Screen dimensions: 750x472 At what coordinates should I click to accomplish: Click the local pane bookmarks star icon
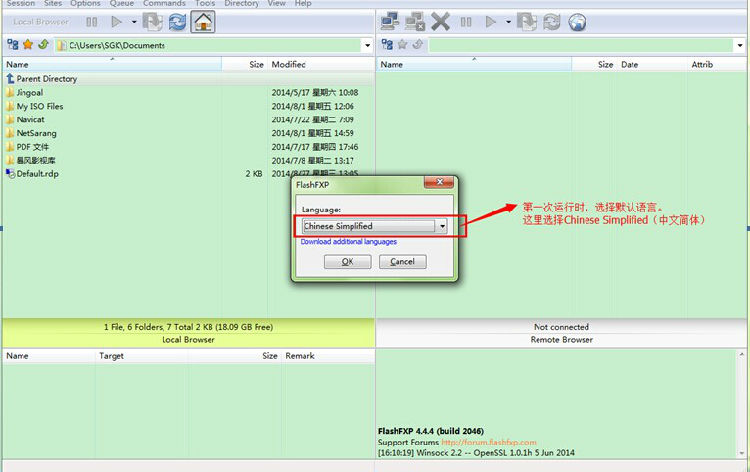pos(28,45)
